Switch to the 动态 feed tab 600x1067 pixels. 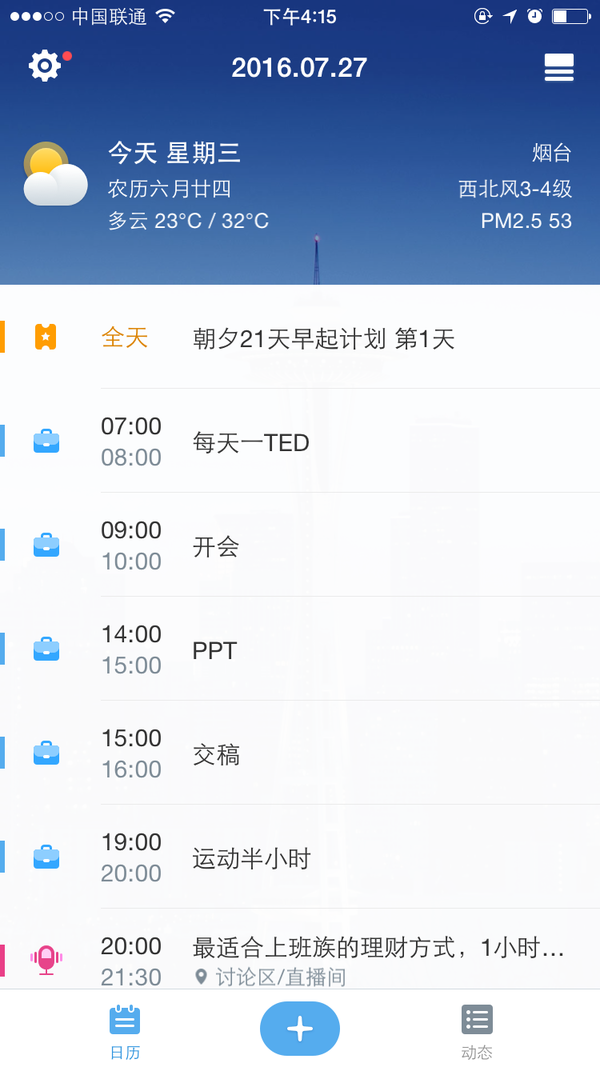click(x=477, y=1032)
